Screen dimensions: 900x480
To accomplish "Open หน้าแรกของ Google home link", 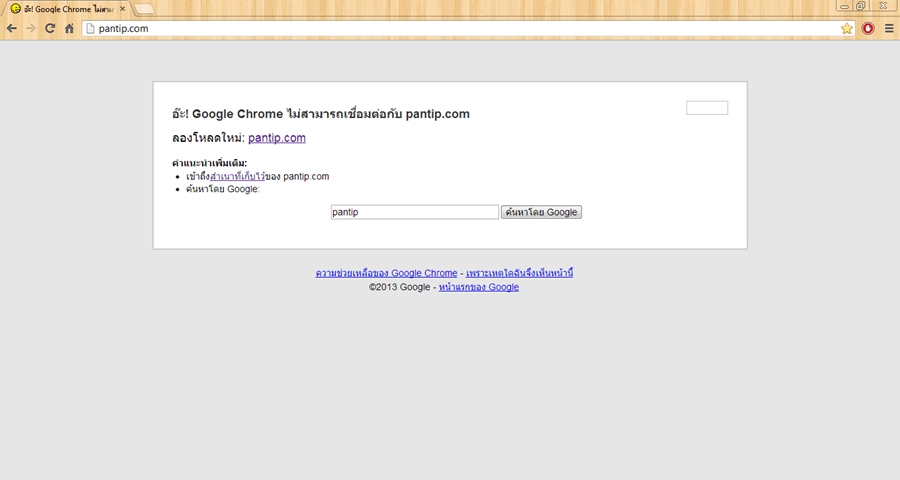I will 479,287.
